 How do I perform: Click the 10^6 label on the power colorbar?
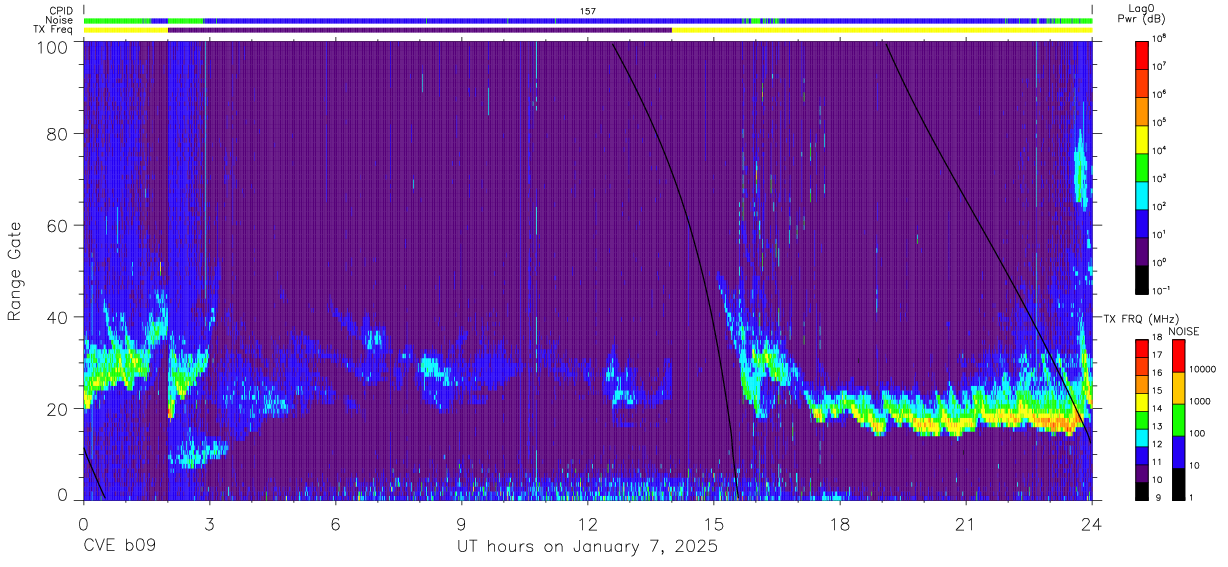click(x=1160, y=93)
